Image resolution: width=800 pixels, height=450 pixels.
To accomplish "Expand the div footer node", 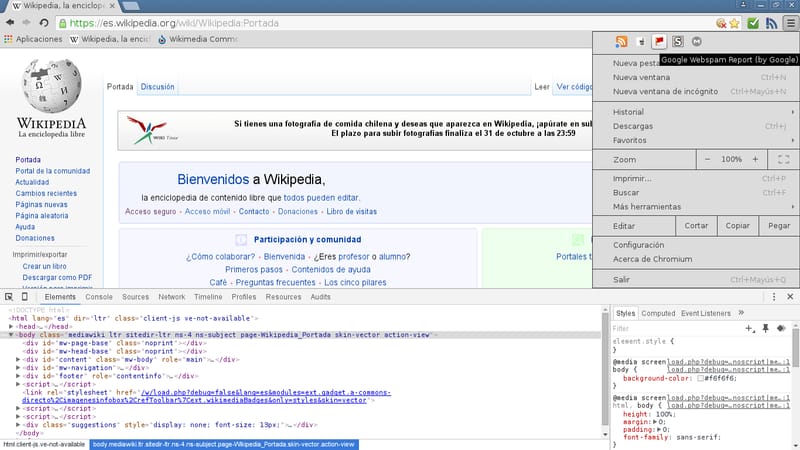I will click(18, 376).
